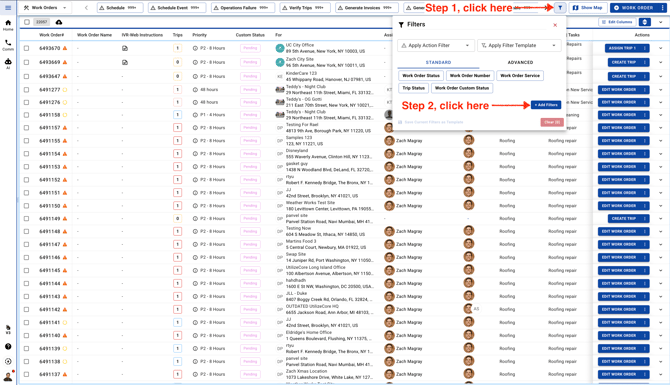Click the target icon near sidebar bottom
Viewport: 670px width, 385px height.
[x=8, y=361]
